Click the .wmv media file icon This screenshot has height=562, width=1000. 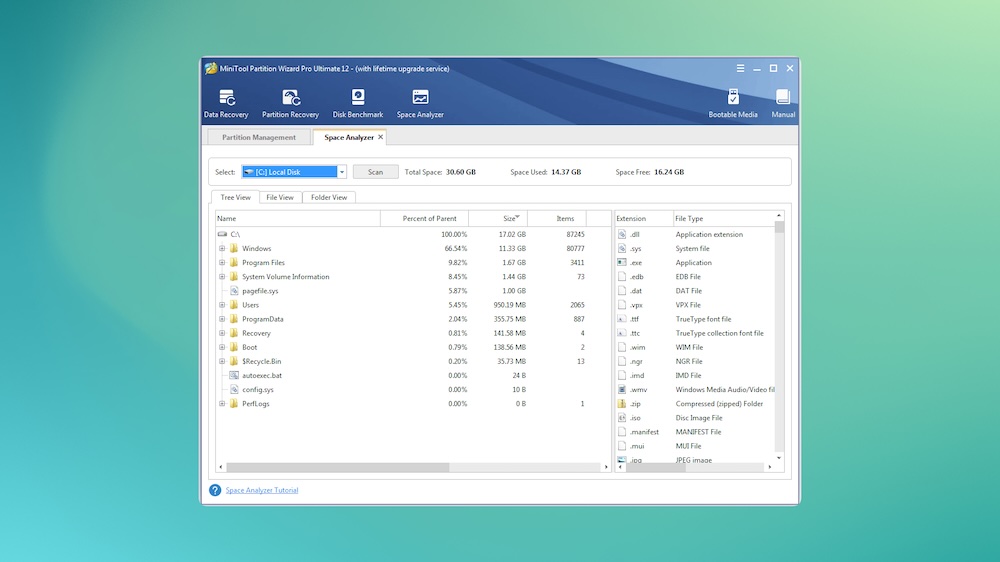pos(622,389)
